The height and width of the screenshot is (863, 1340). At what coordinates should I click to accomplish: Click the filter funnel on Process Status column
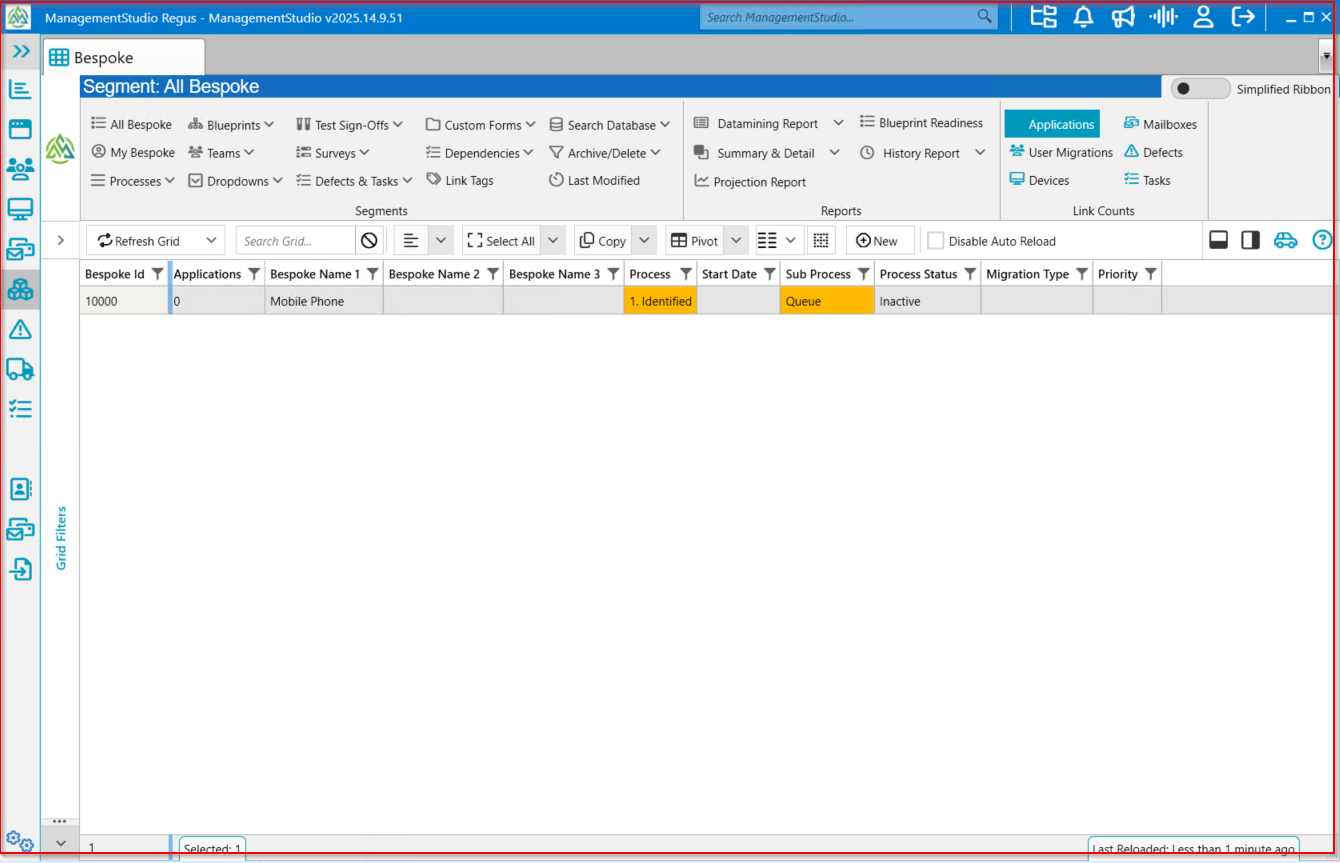(970, 274)
